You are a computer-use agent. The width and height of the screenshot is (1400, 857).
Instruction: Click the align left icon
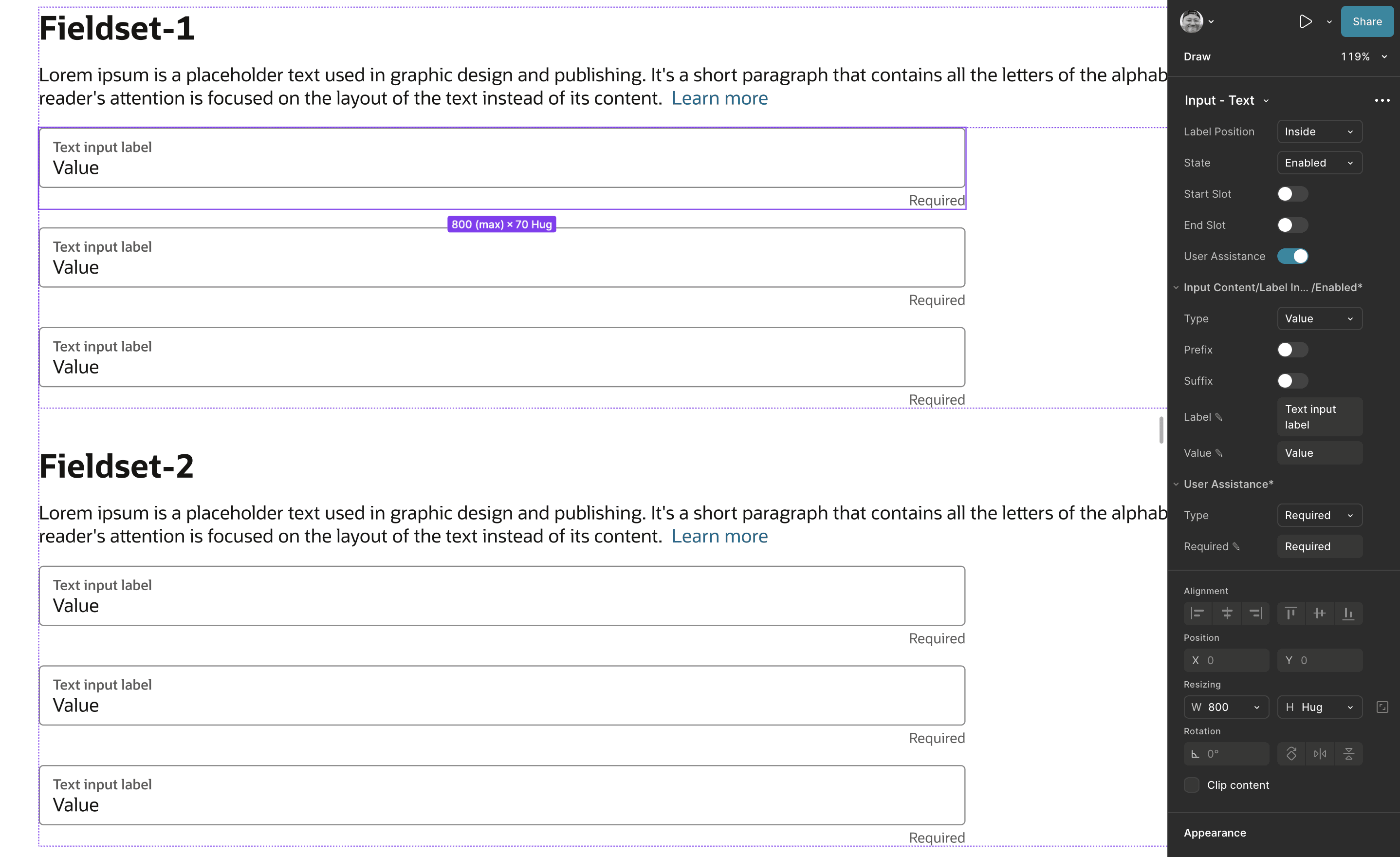point(1197,613)
